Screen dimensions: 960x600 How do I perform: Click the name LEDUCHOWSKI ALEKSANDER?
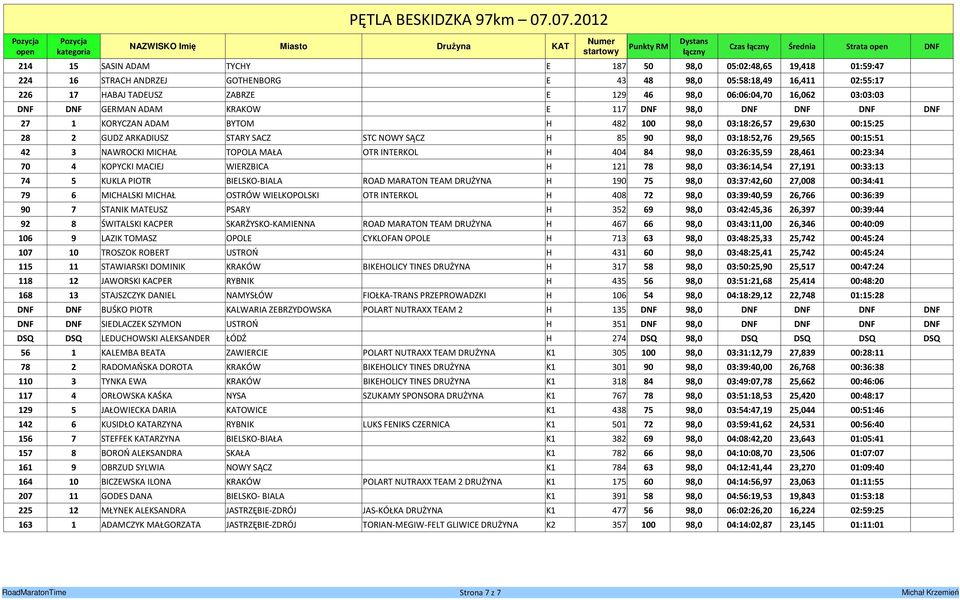156,339
